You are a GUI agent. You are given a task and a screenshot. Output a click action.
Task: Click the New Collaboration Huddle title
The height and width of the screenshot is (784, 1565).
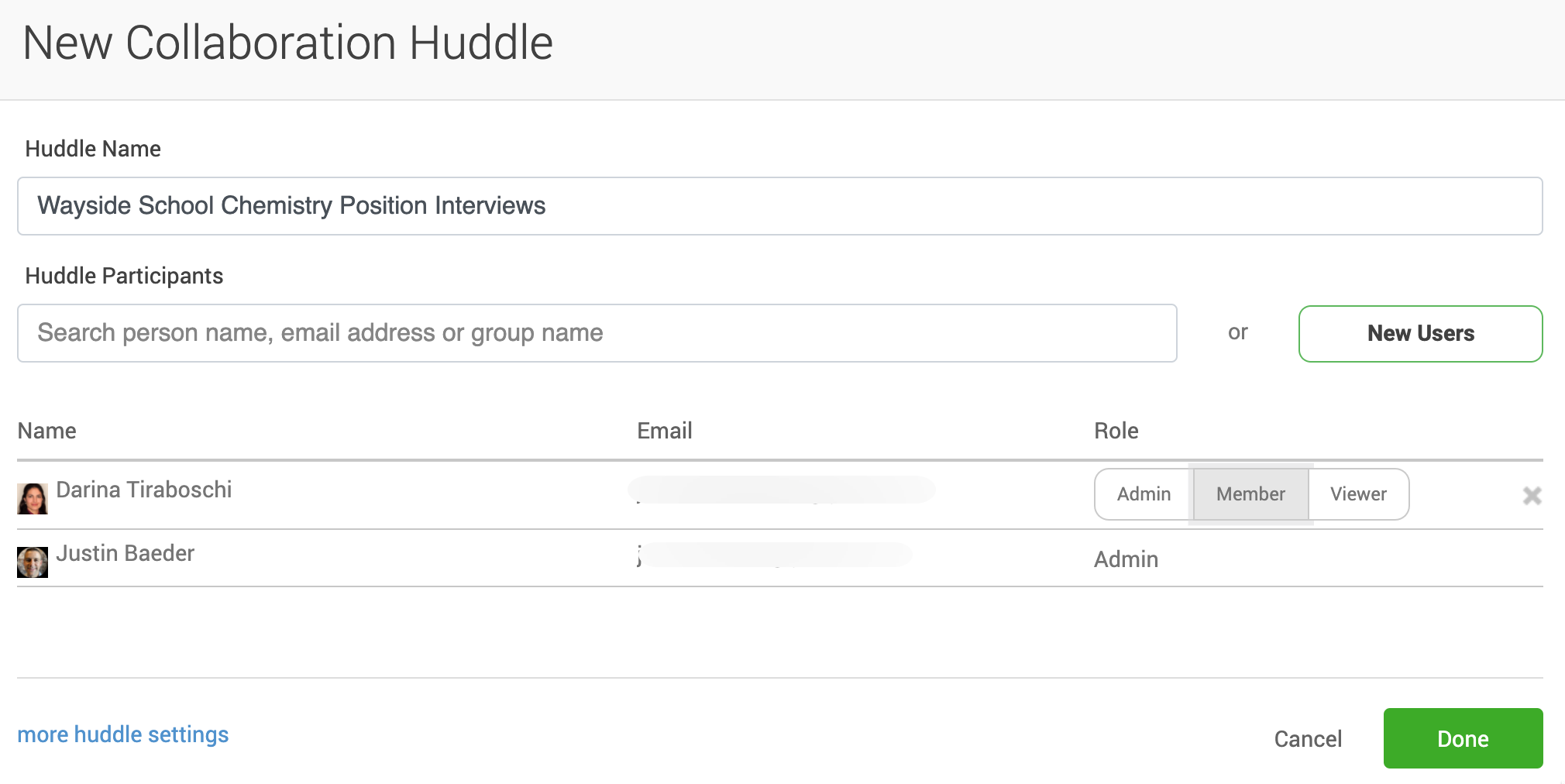tap(288, 43)
